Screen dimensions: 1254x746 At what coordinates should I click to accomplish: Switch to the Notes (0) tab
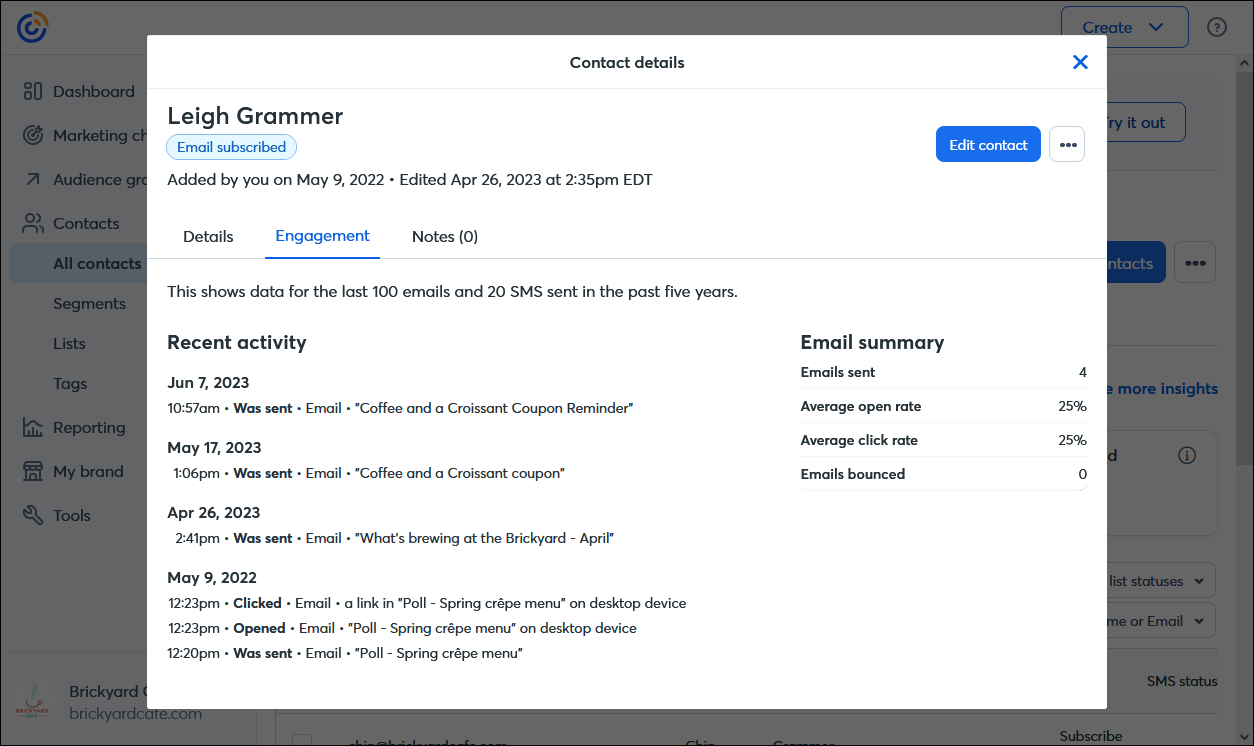(x=445, y=237)
